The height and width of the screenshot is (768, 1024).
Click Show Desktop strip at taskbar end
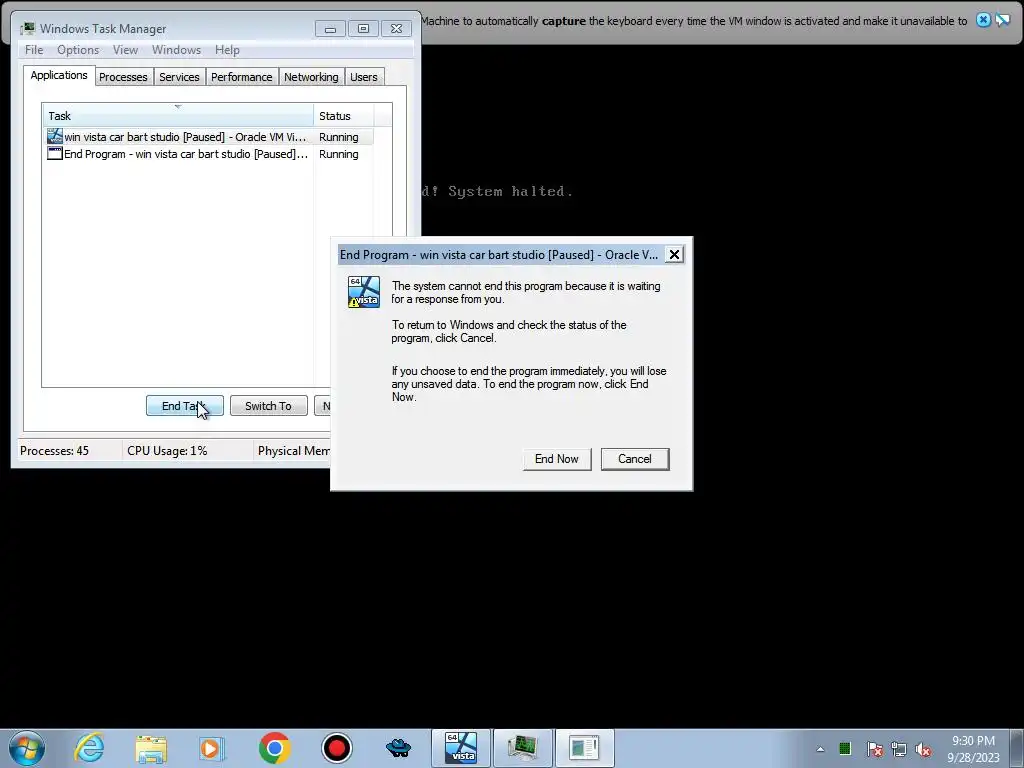[1017, 748]
